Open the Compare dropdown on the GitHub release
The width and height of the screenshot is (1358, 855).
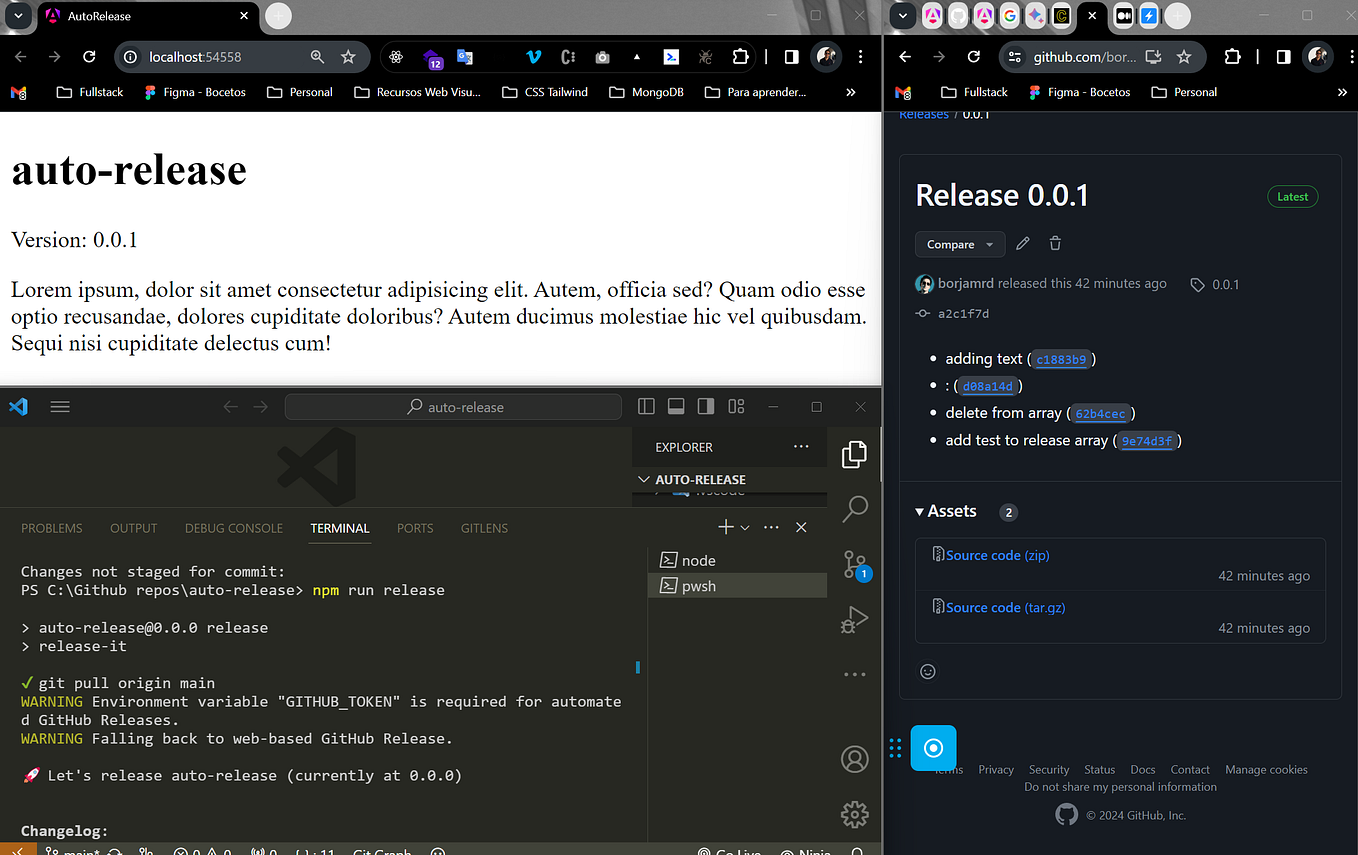958,244
